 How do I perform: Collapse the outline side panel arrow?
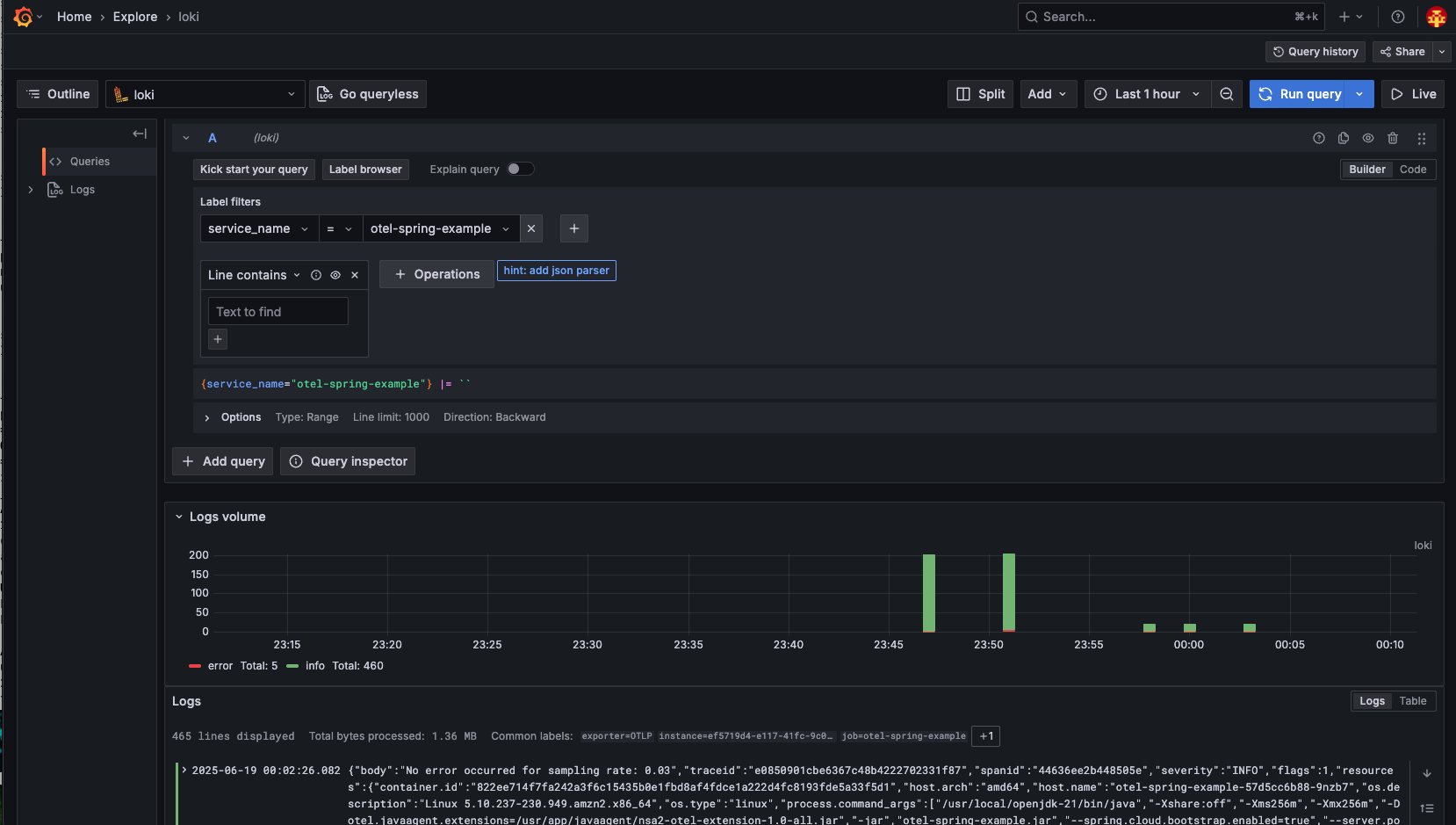(140, 134)
